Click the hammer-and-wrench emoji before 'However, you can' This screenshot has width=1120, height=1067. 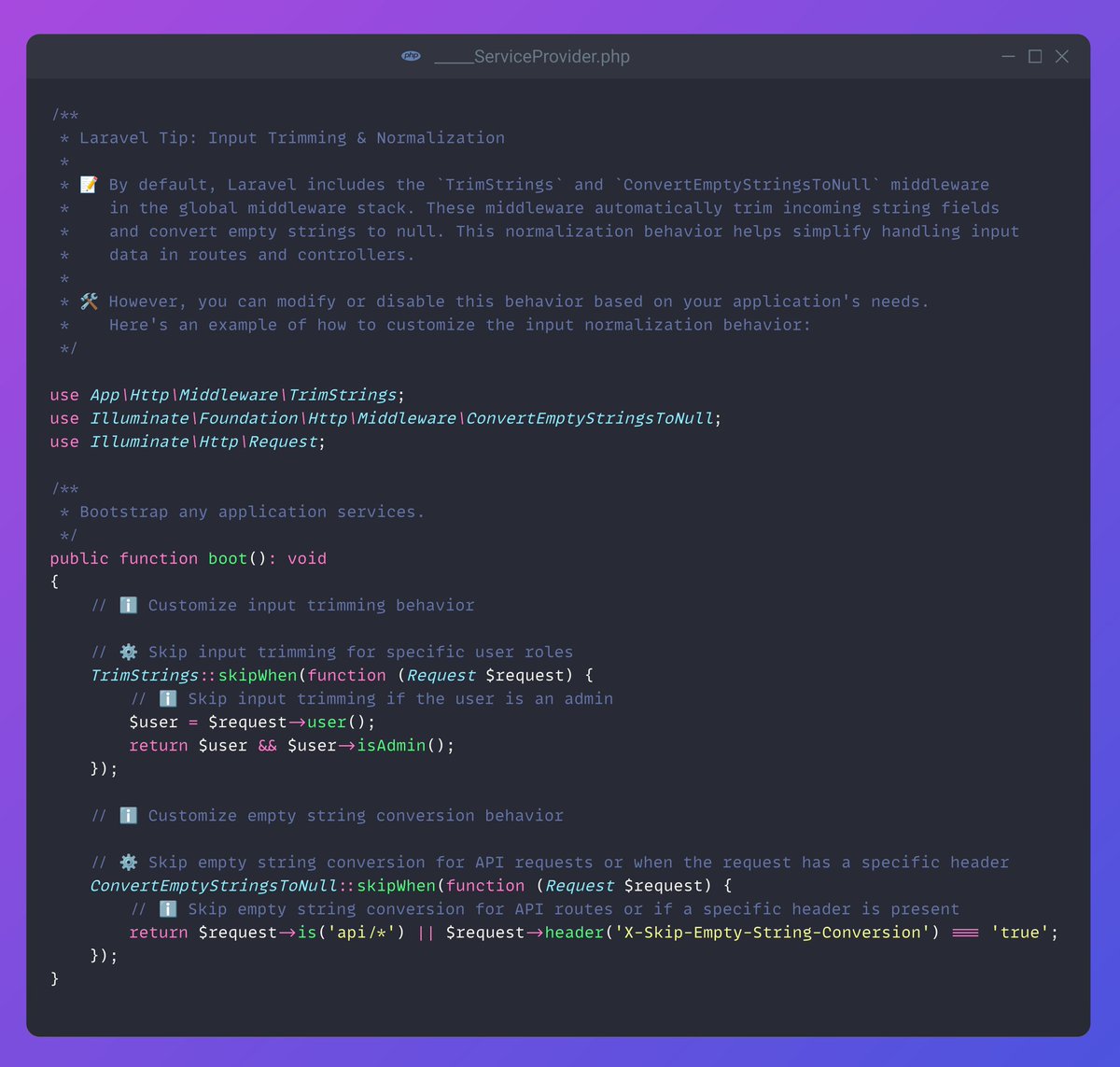pos(89,301)
